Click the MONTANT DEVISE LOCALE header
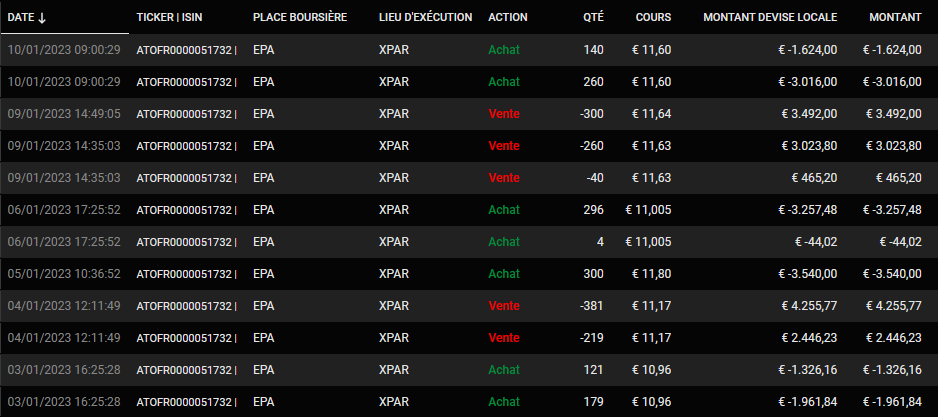Image resolution: width=938 pixels, height=417 pixels. [770, 17]
